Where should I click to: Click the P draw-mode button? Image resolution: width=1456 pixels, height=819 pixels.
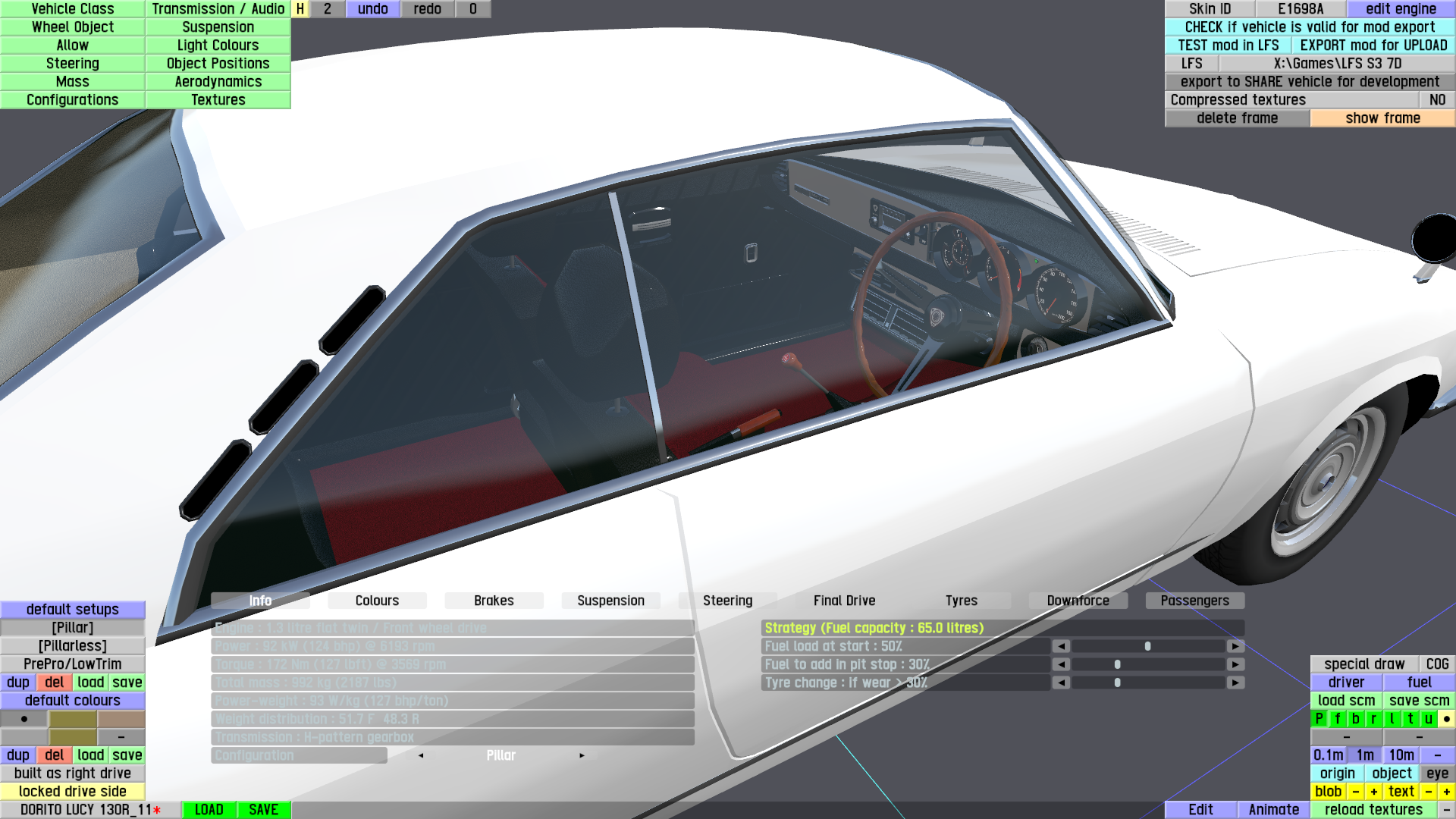1319,719
